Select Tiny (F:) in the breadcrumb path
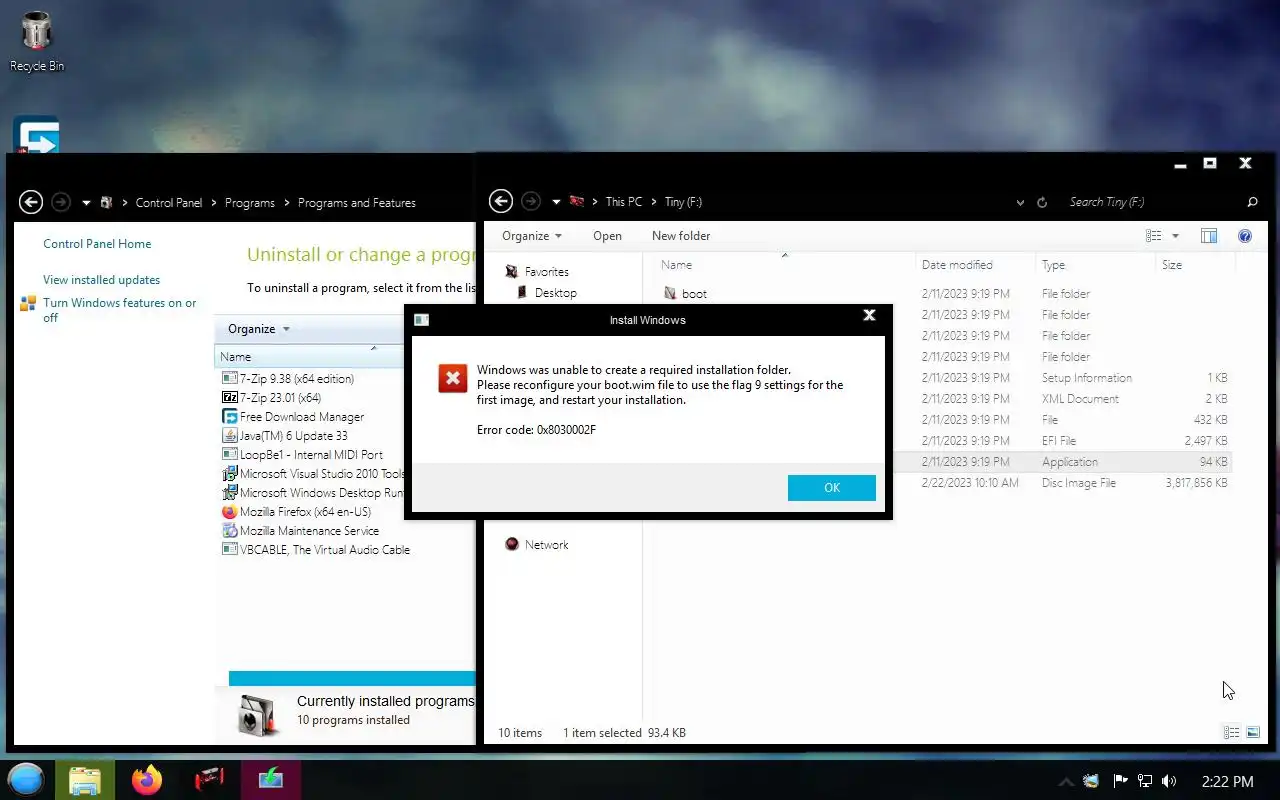 click(684, 202)
